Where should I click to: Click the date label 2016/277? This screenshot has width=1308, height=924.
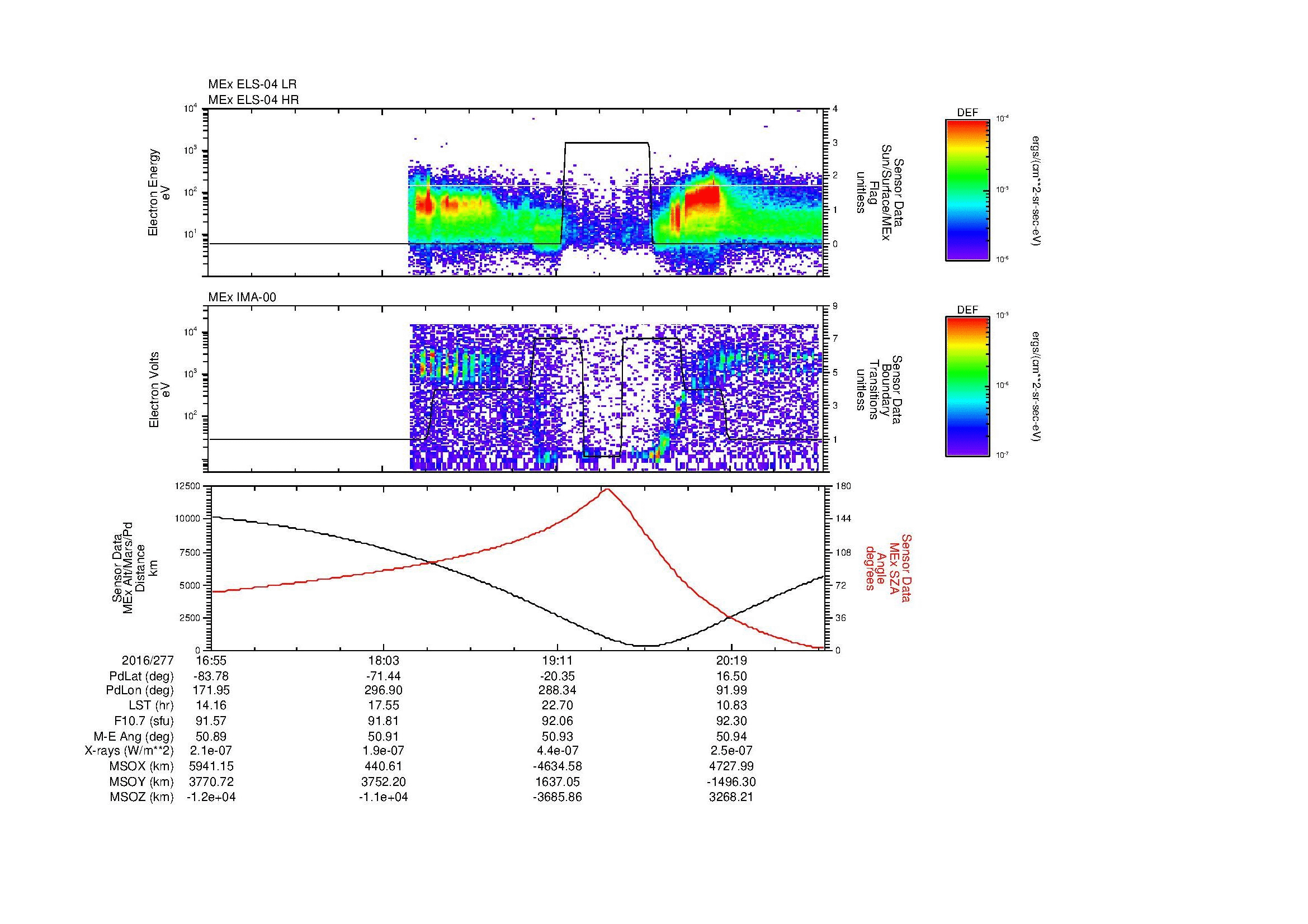tap(148, 661)
